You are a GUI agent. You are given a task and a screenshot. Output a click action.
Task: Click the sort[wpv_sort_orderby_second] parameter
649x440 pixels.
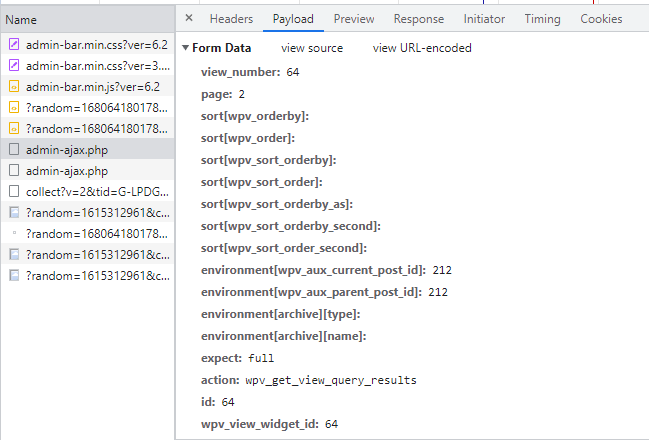291,226
